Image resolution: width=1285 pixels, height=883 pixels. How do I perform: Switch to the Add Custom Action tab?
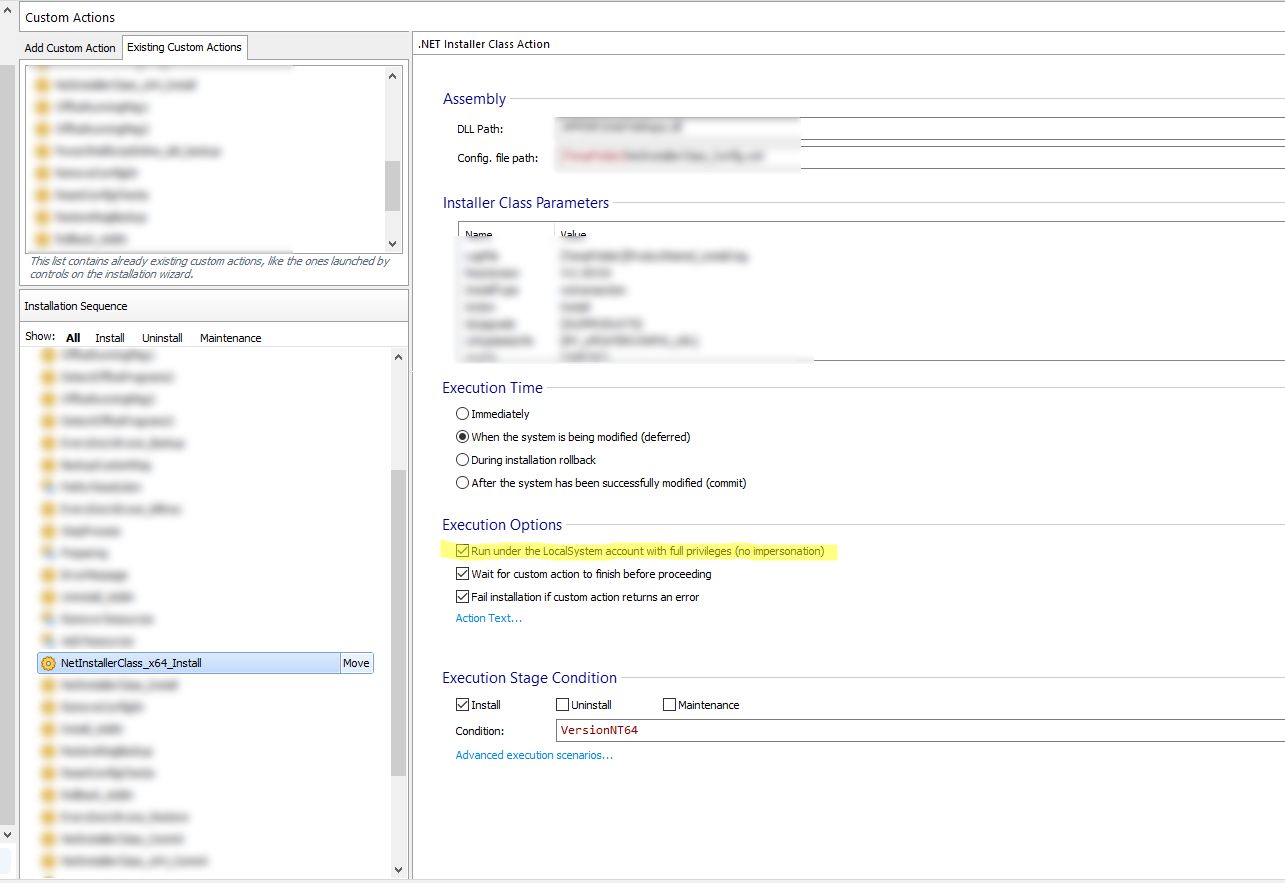click(70, 48)
